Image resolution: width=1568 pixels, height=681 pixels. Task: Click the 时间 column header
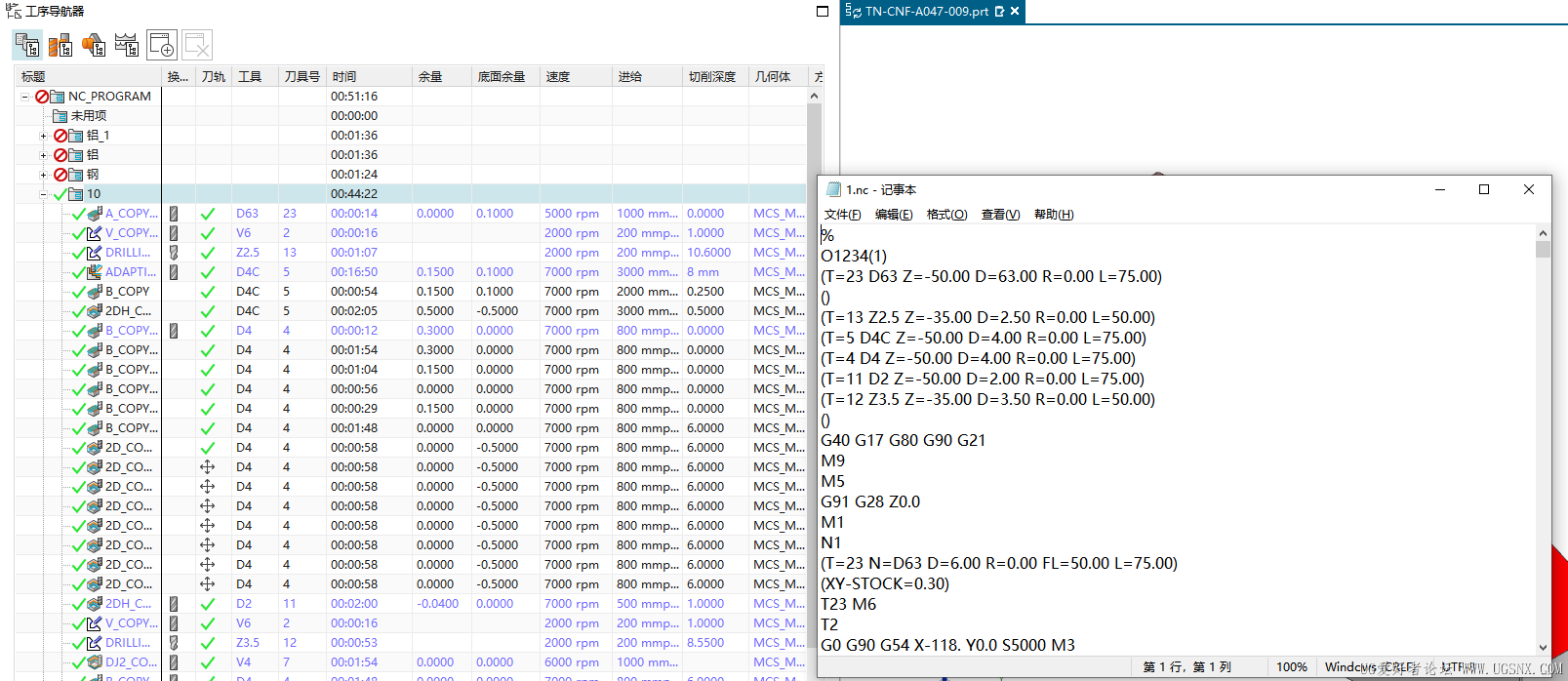(369, 76)
